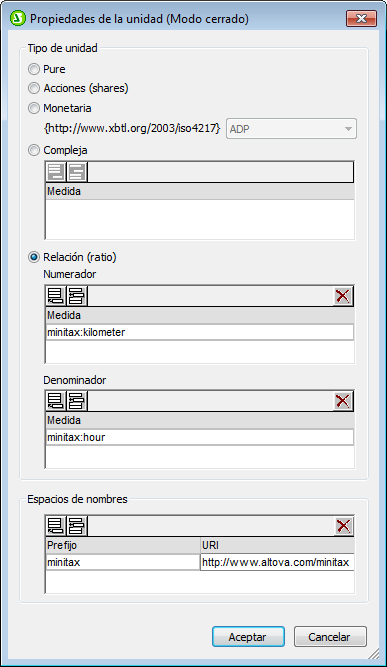
Task: Click the minitax prefix cell
Action: (x=122, y=562)
